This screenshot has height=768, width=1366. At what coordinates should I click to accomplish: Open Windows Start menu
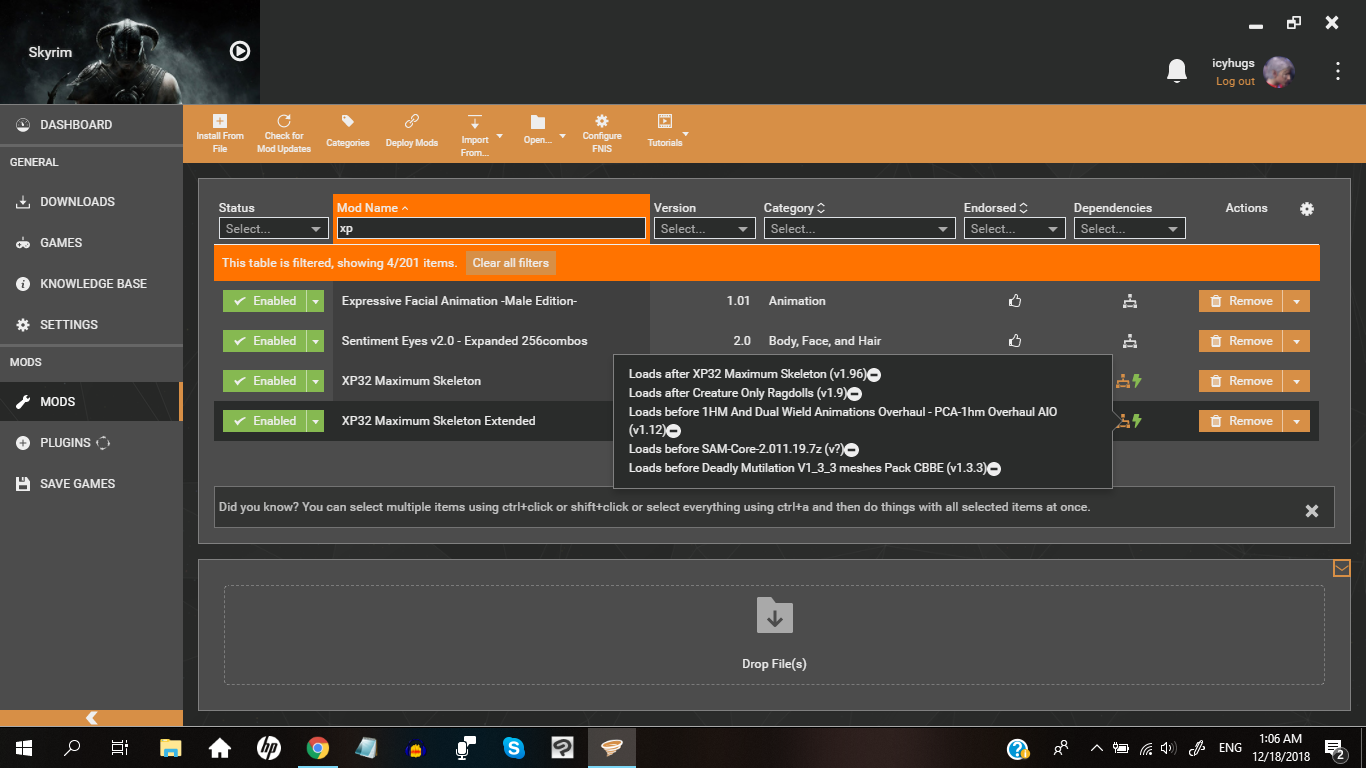pos(23,748)
